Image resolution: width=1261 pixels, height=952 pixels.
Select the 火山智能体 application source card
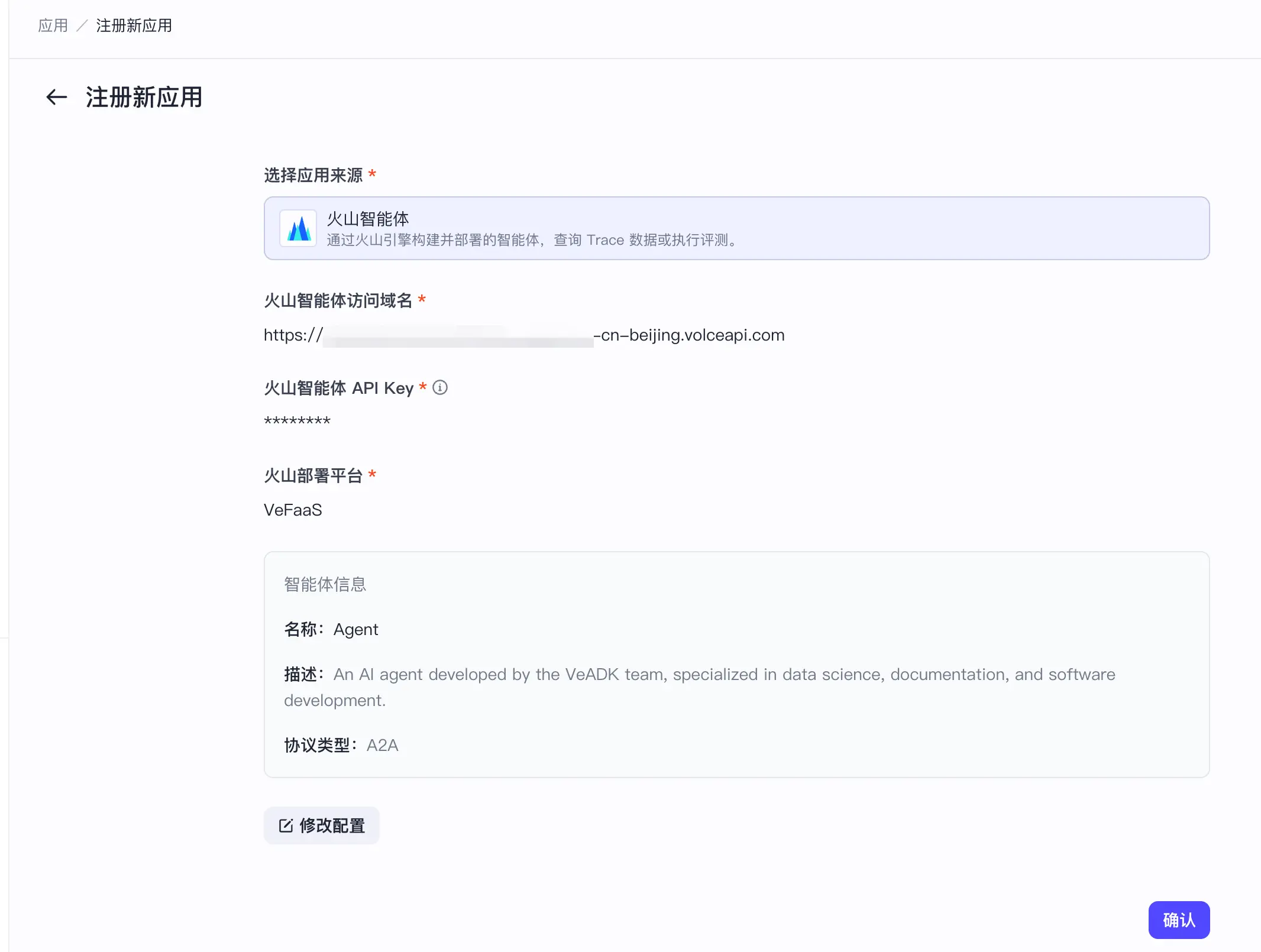point(736,228)
